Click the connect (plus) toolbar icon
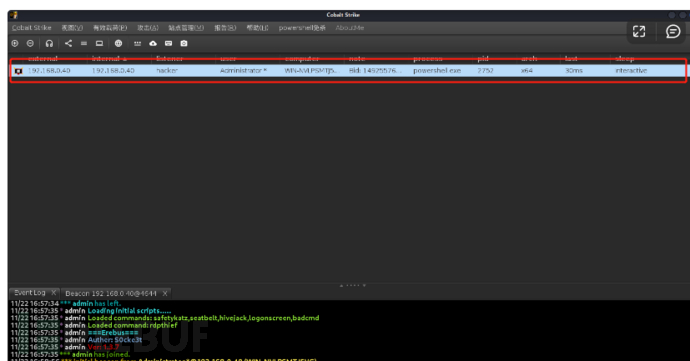This screenshot has width=690, height=361. point(15,43)
